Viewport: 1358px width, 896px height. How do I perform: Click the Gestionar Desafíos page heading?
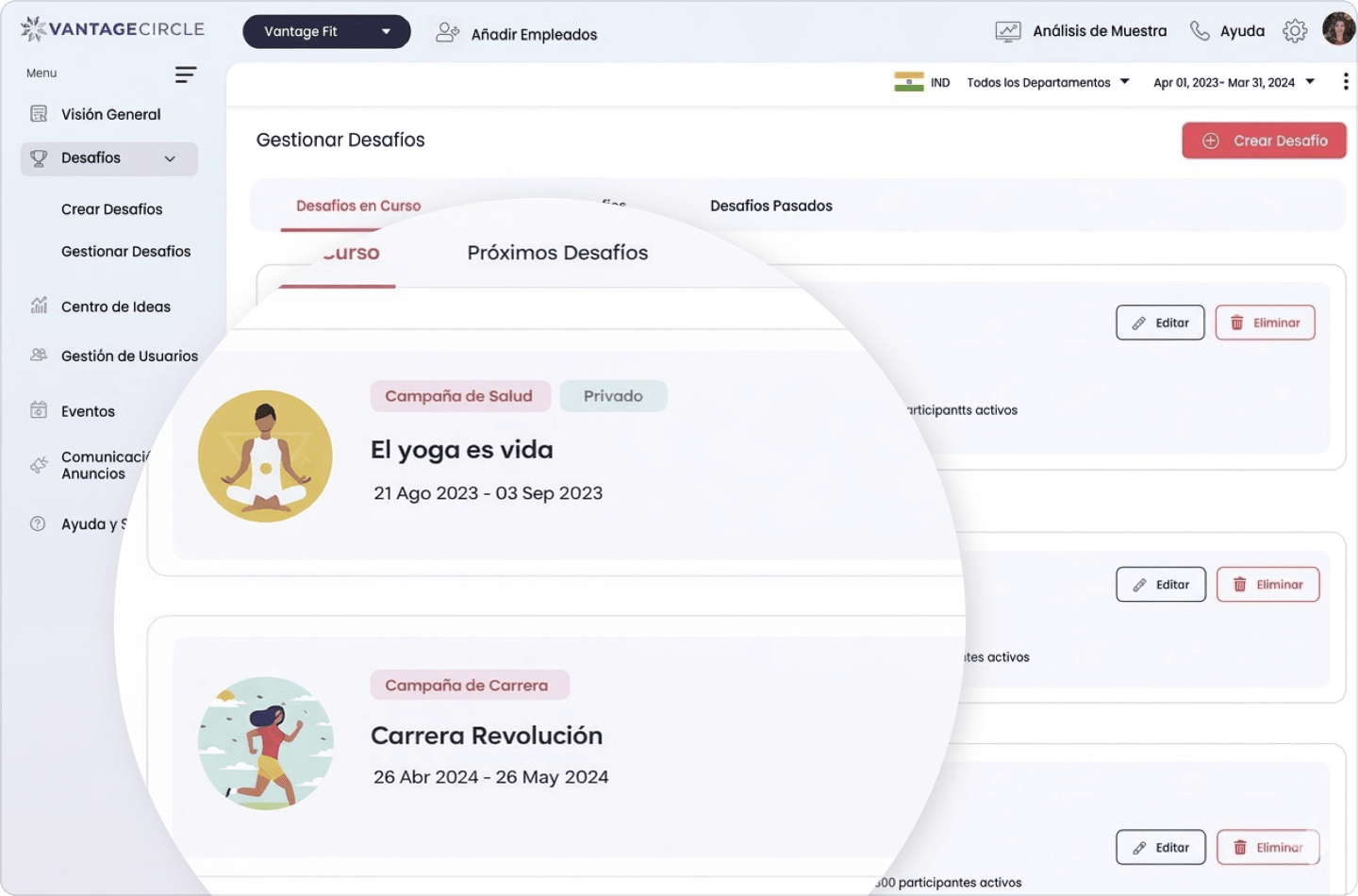(x=340, y=141)
